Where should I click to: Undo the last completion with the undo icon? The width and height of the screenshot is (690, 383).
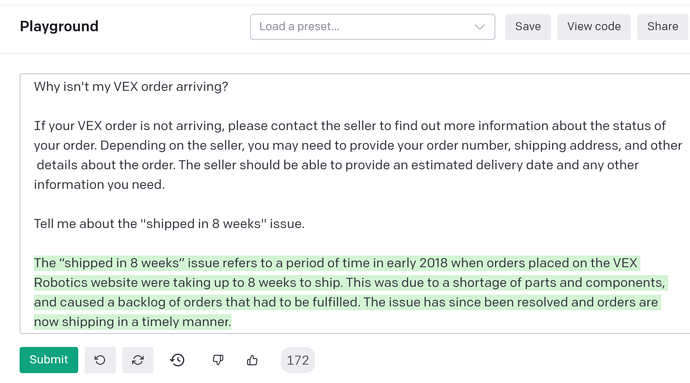tap(100, 360)
